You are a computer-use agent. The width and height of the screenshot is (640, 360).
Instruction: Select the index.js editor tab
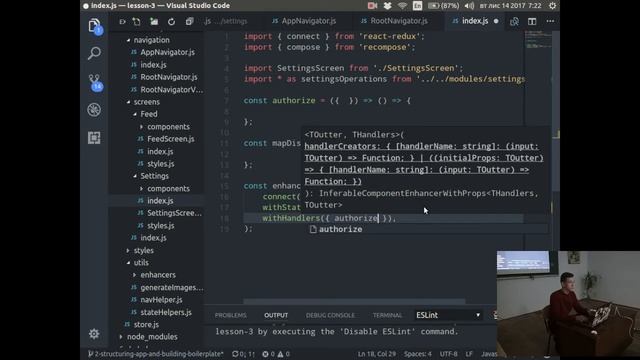pyautogui.click(x=474, y=21)
